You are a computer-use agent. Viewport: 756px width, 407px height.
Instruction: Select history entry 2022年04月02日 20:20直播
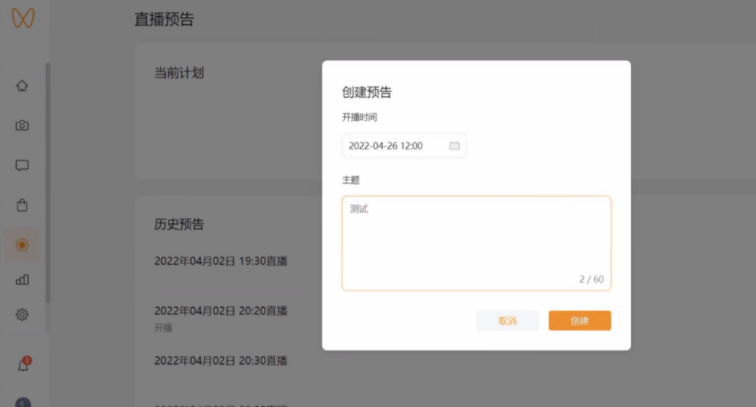click(x=221, y=311)
